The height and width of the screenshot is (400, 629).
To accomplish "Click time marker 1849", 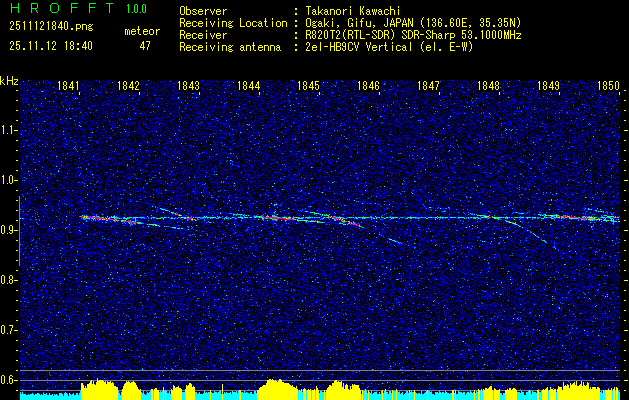I will pyautogui.click(x=548, y=86).
